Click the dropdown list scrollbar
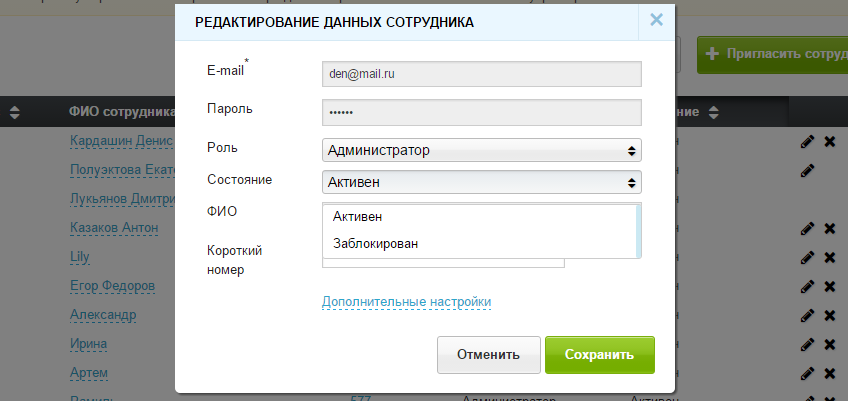Viewport: 848px width, 401px height. point(639,231)
